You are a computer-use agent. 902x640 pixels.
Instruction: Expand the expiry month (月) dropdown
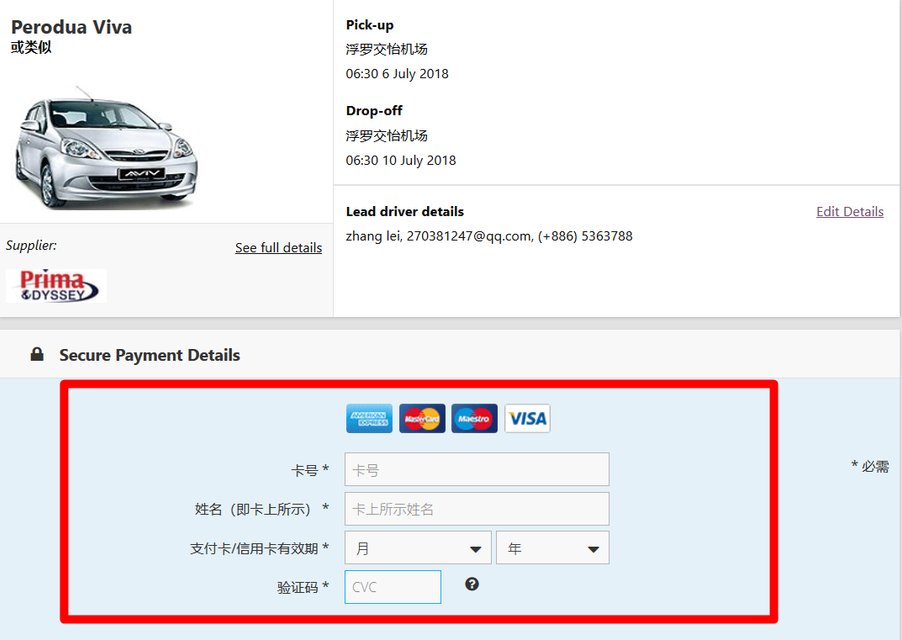pyautogui.click(x=417, y=548)
